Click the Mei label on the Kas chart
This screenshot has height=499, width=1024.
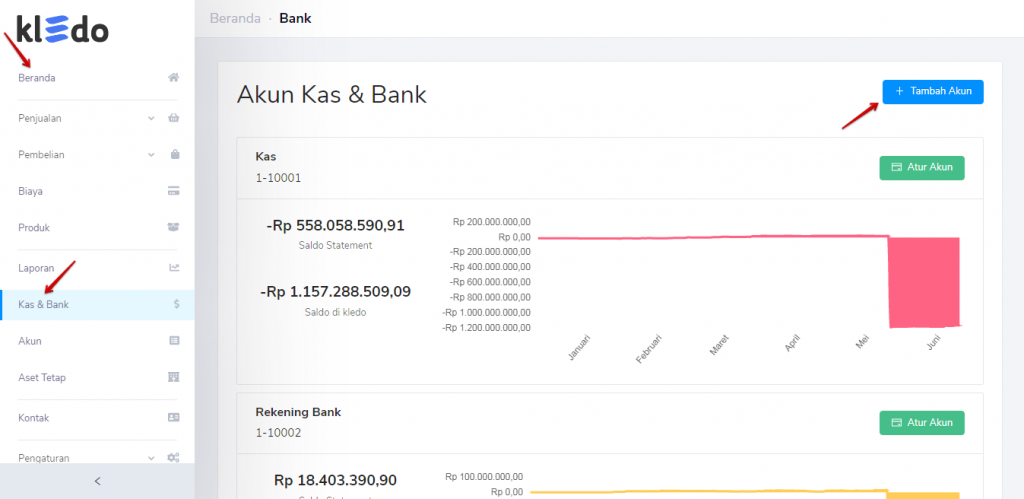862,342
